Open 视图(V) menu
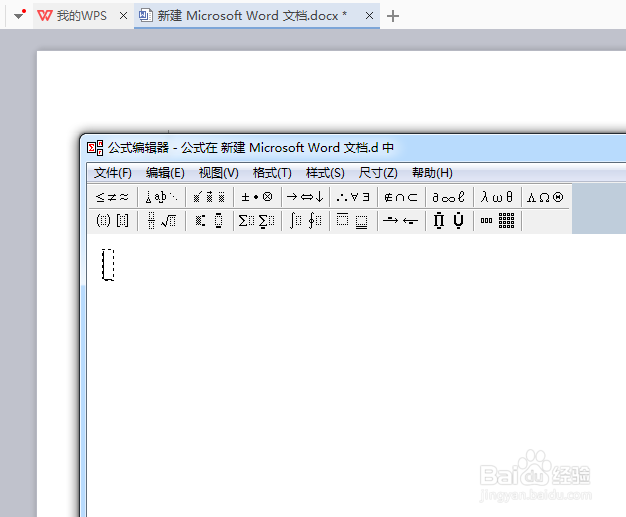 218,173
